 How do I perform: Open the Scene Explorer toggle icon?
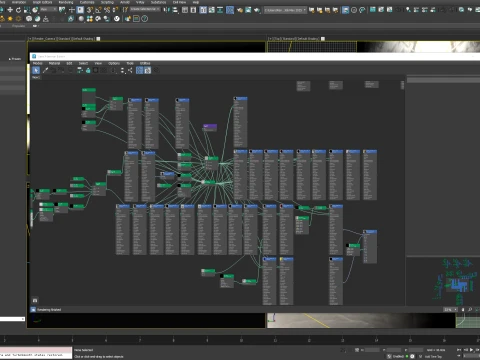point(185,10)
